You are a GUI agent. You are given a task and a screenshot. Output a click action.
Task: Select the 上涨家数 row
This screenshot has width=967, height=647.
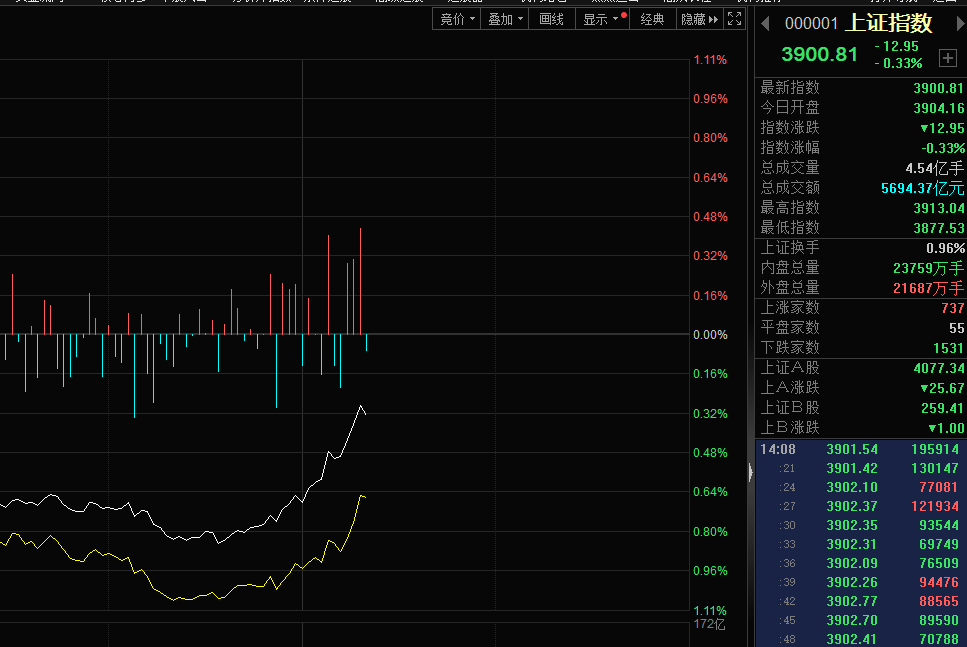pyautogui.click(x=860, y=308)
